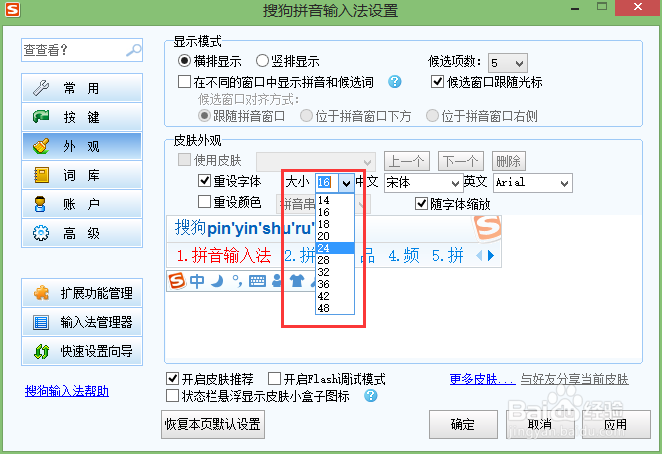The width and height of the screenshot is (662, 454).
Task: Select the 外观 appearance tab
Action: pyautogui.click(x=82, y=146)
